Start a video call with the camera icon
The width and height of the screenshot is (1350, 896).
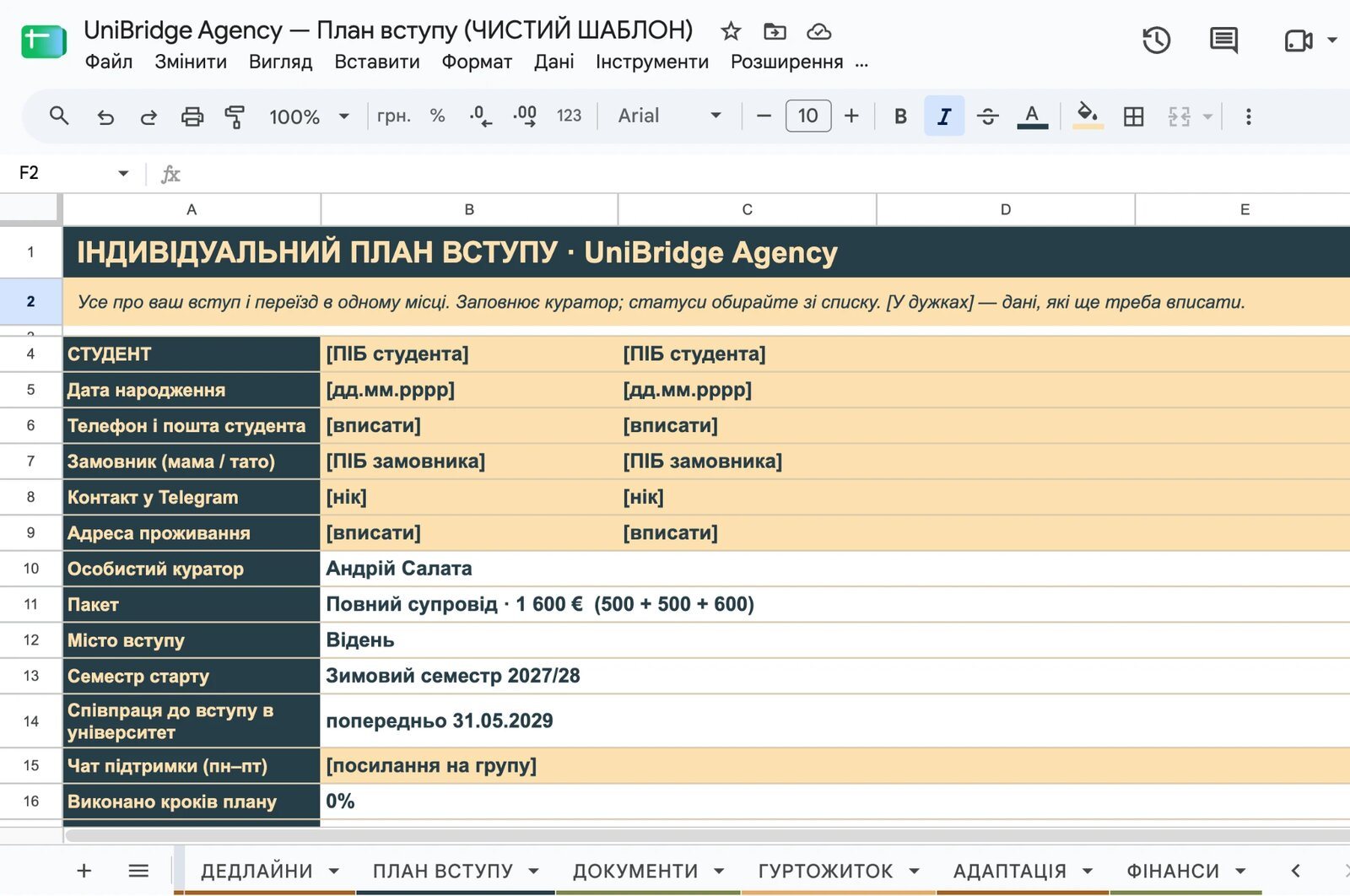tap(1298, 40)
